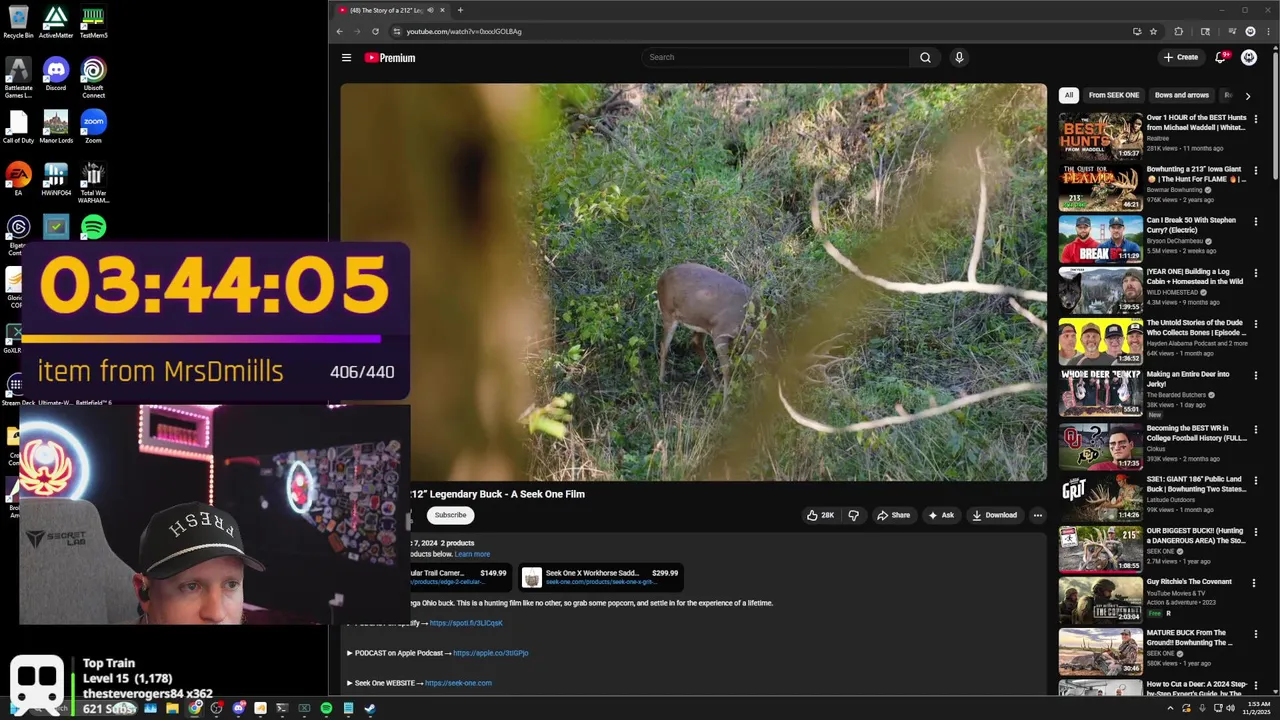Click the Create button
Viewport: 1280px width, 720px height.
tap(1181, 58)
